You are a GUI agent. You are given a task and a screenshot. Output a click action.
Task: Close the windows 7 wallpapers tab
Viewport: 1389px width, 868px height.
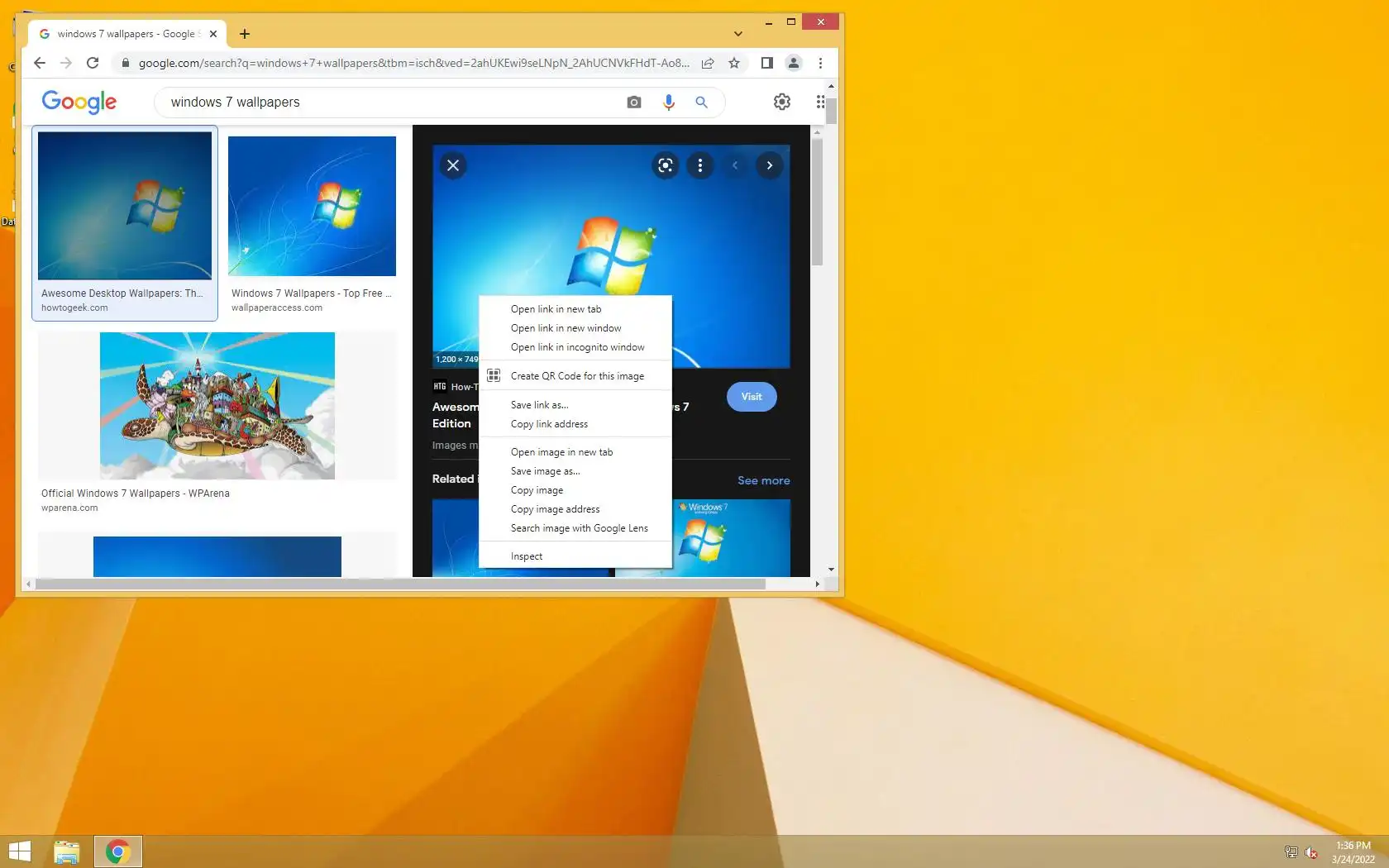point(213,34)
